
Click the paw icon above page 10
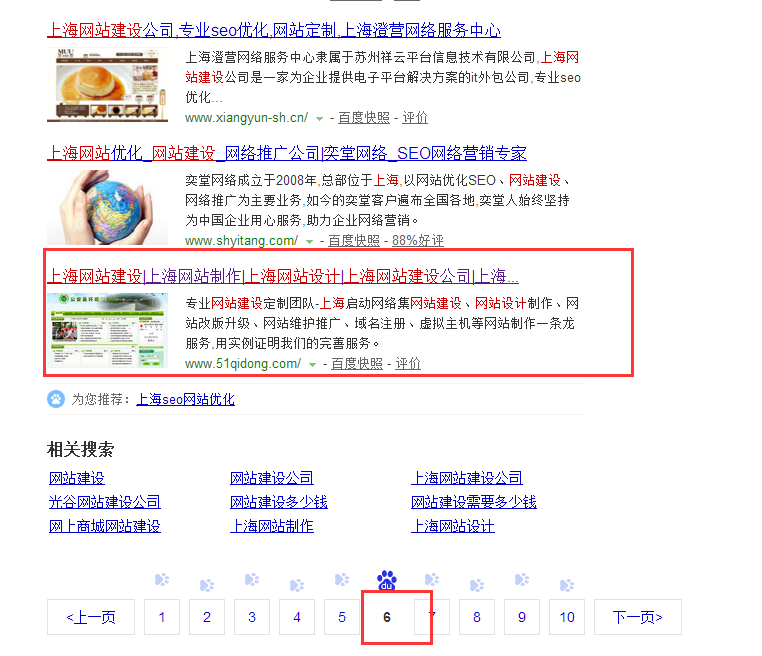567,585
